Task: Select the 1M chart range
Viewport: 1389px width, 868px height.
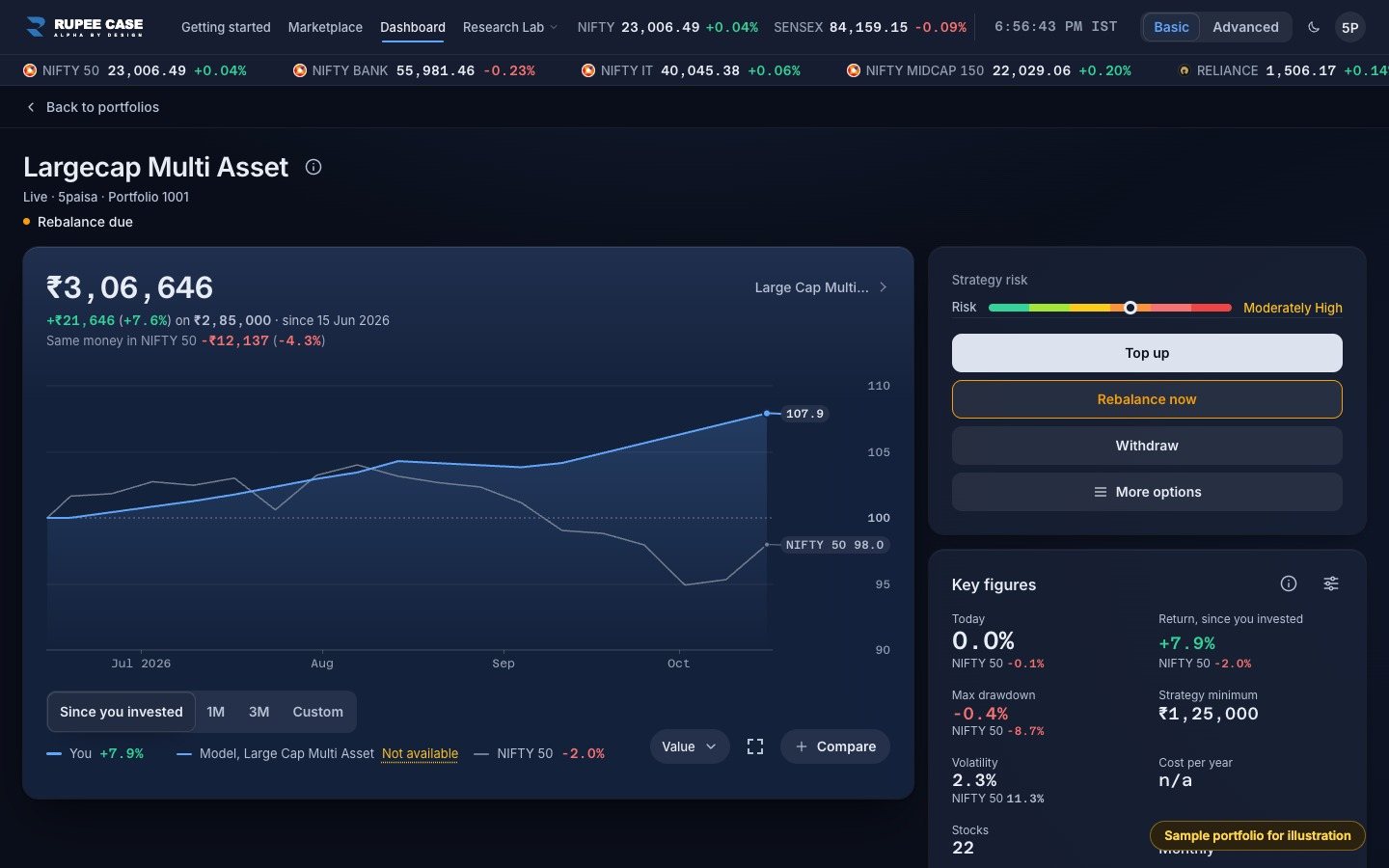Action: (x=216, y=712)
